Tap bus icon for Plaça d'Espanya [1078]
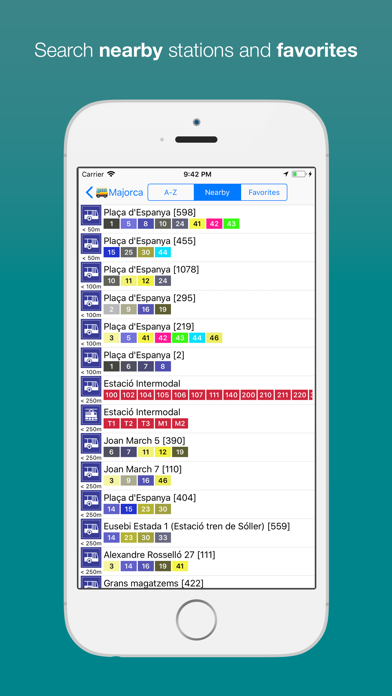The width and height of the screenshot is (392, 696). pyautogui.click(x=91, y=272)
